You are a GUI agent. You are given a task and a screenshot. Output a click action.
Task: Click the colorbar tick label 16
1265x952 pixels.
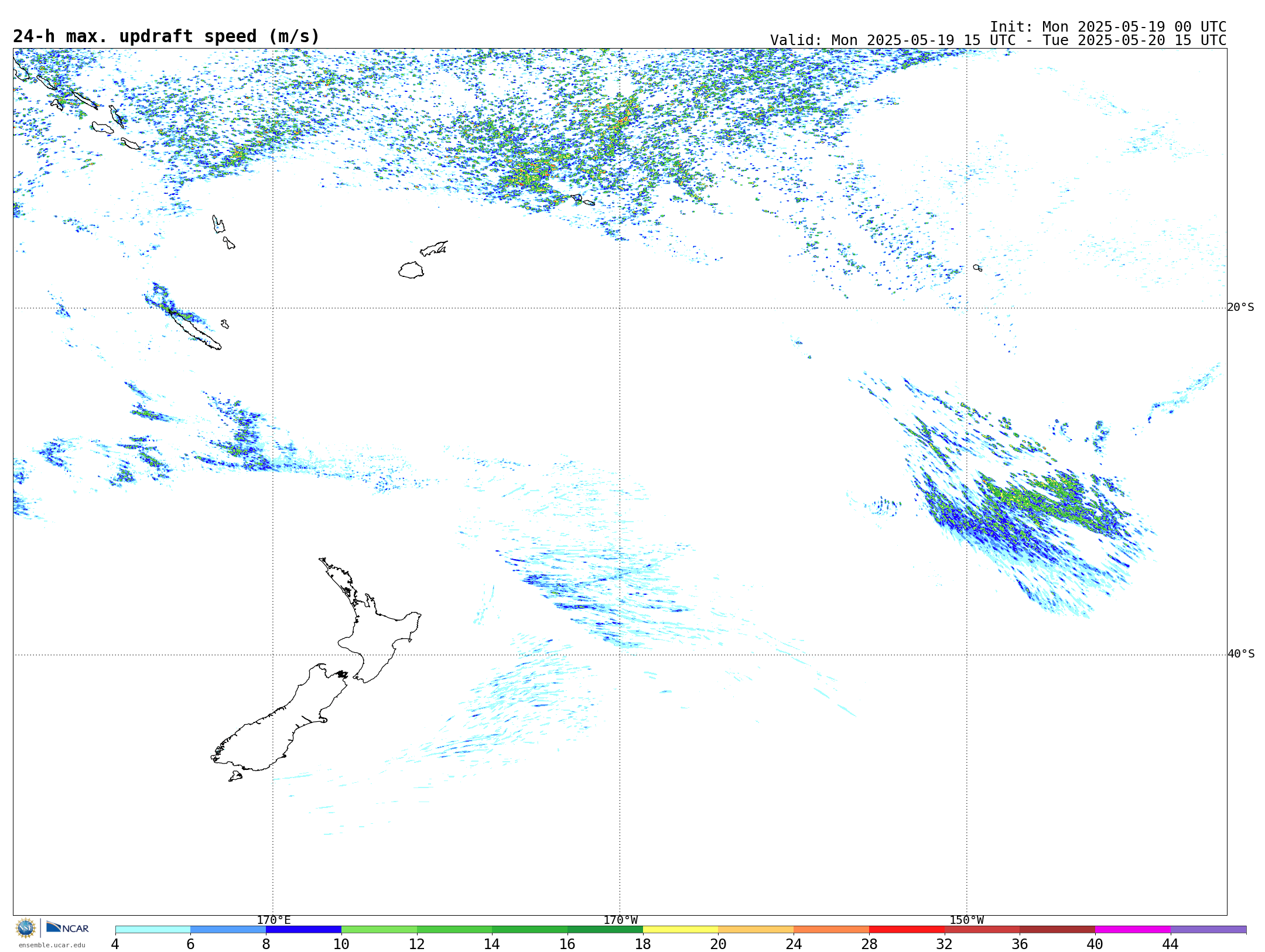(567, 944)
